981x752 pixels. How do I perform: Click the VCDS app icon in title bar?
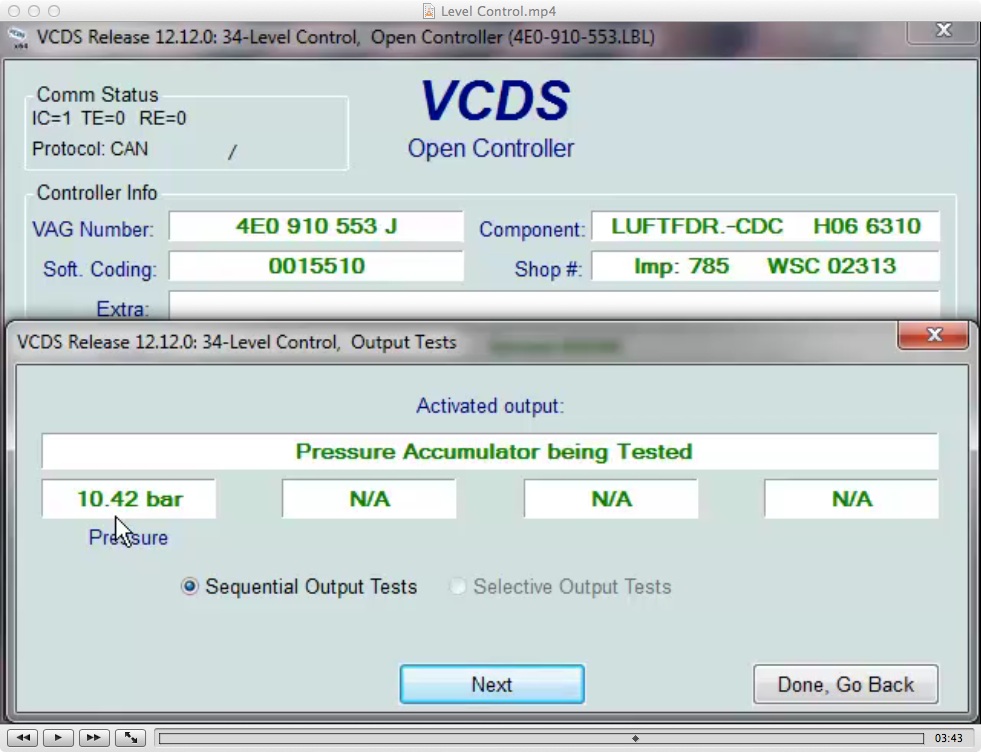point(18,38)
